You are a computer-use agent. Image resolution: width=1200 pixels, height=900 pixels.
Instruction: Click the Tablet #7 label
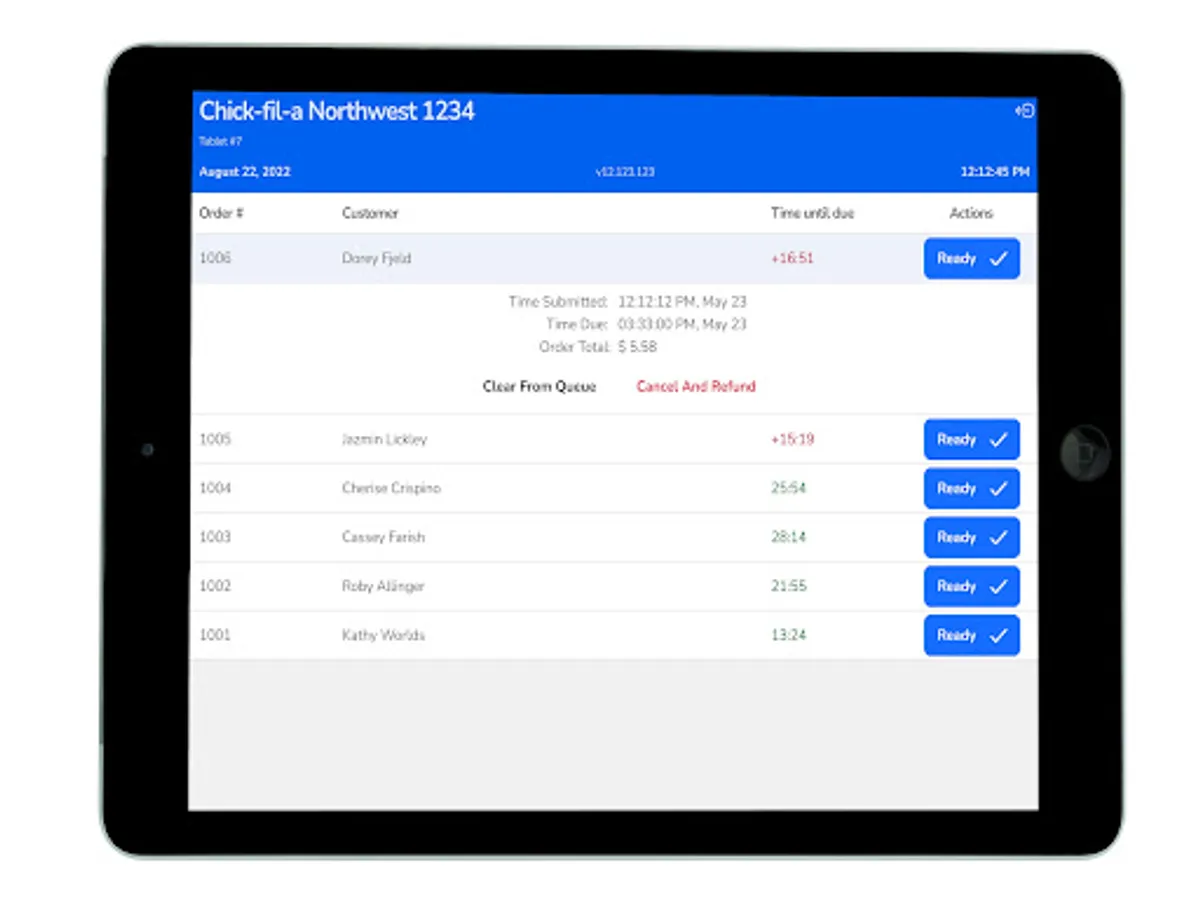(x=220, y=142)
